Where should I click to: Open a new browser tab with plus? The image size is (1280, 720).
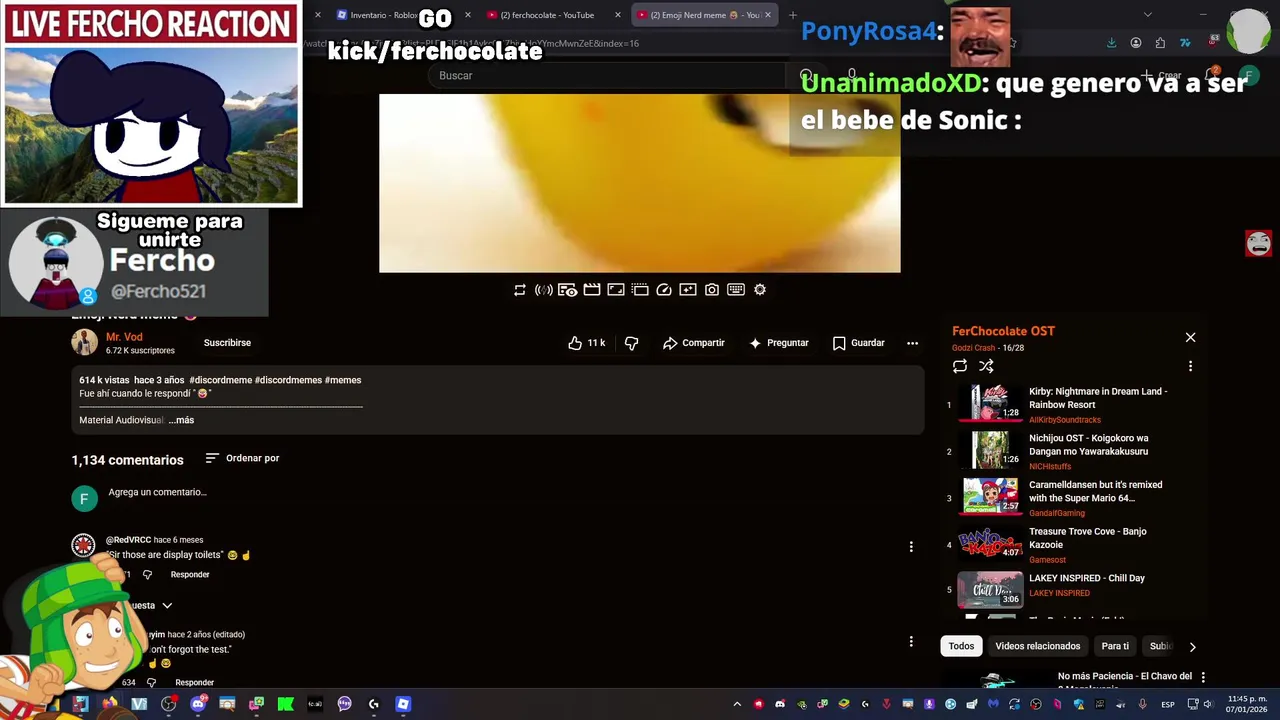pos(792,15)
